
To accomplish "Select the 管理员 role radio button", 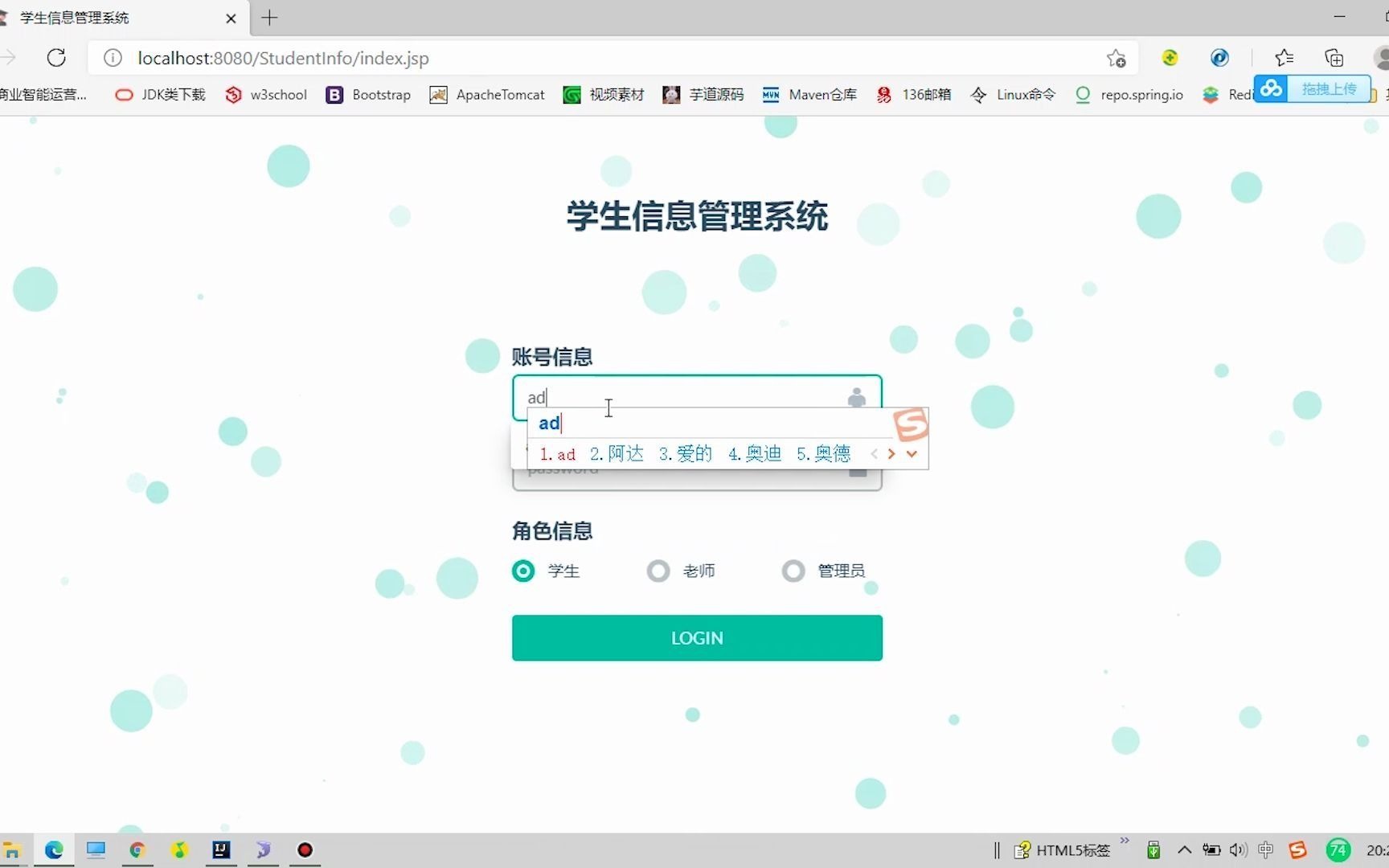I will pos(793,571).
